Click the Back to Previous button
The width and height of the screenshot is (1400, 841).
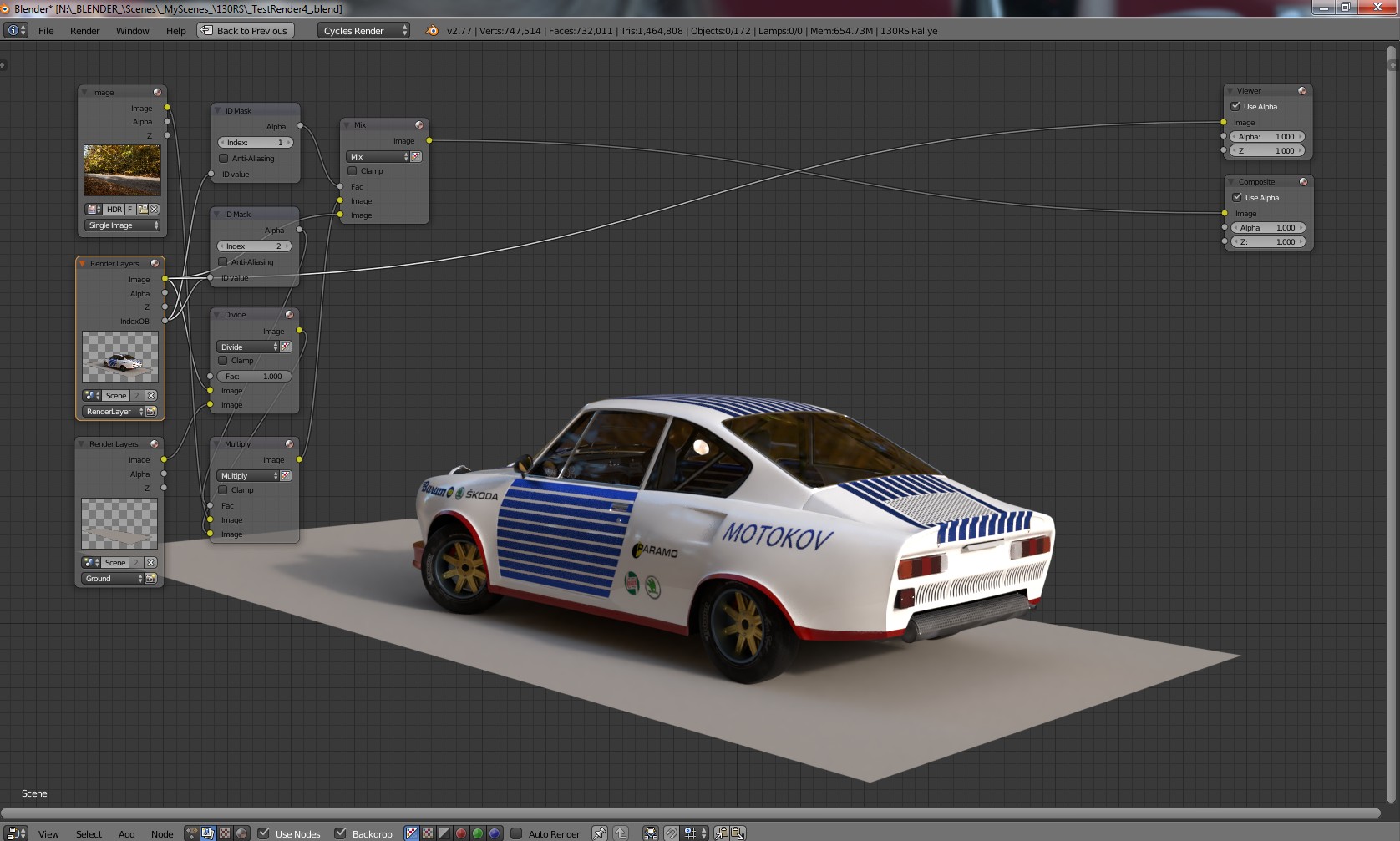[x=246, y=31]
